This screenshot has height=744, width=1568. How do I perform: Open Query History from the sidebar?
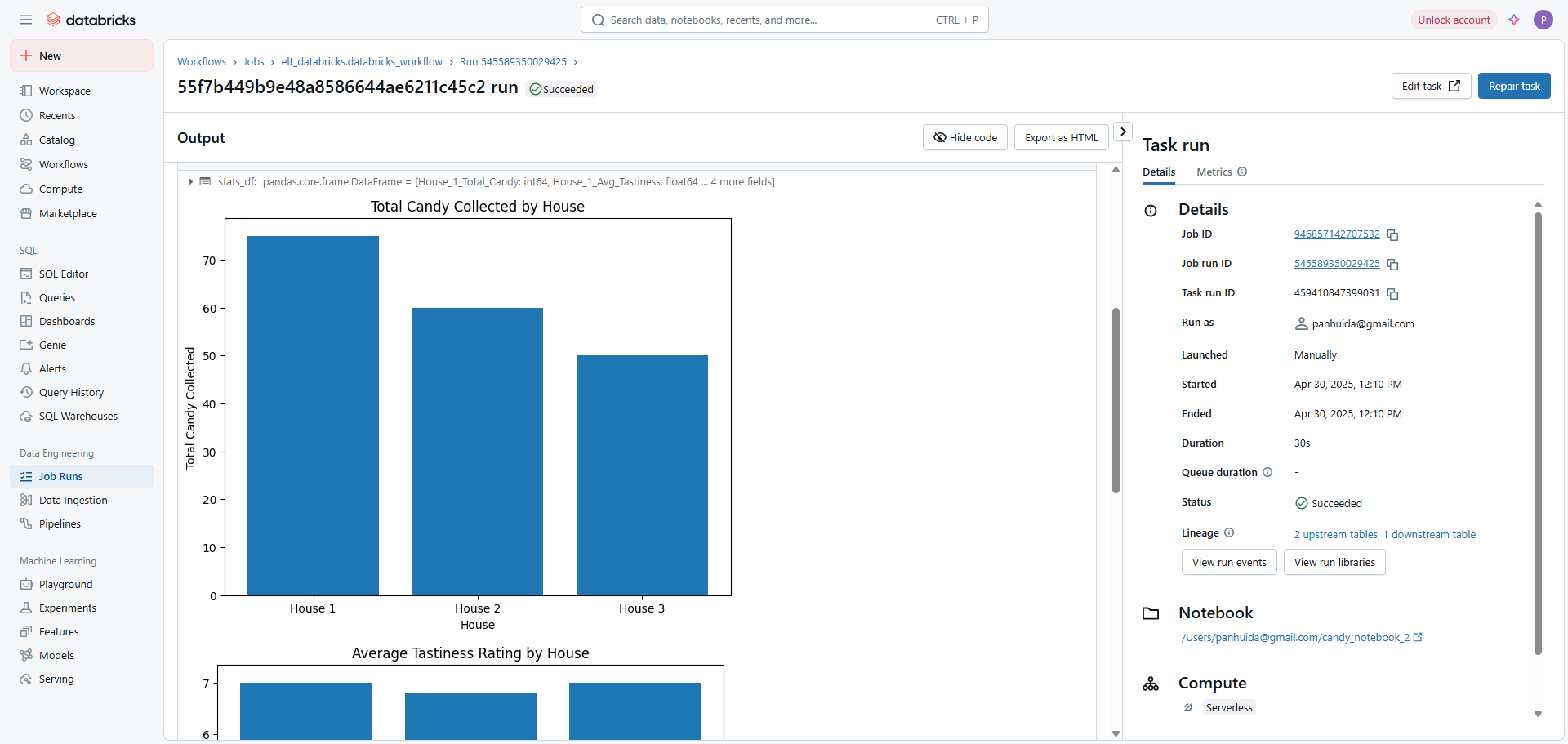tap(82, 392)
